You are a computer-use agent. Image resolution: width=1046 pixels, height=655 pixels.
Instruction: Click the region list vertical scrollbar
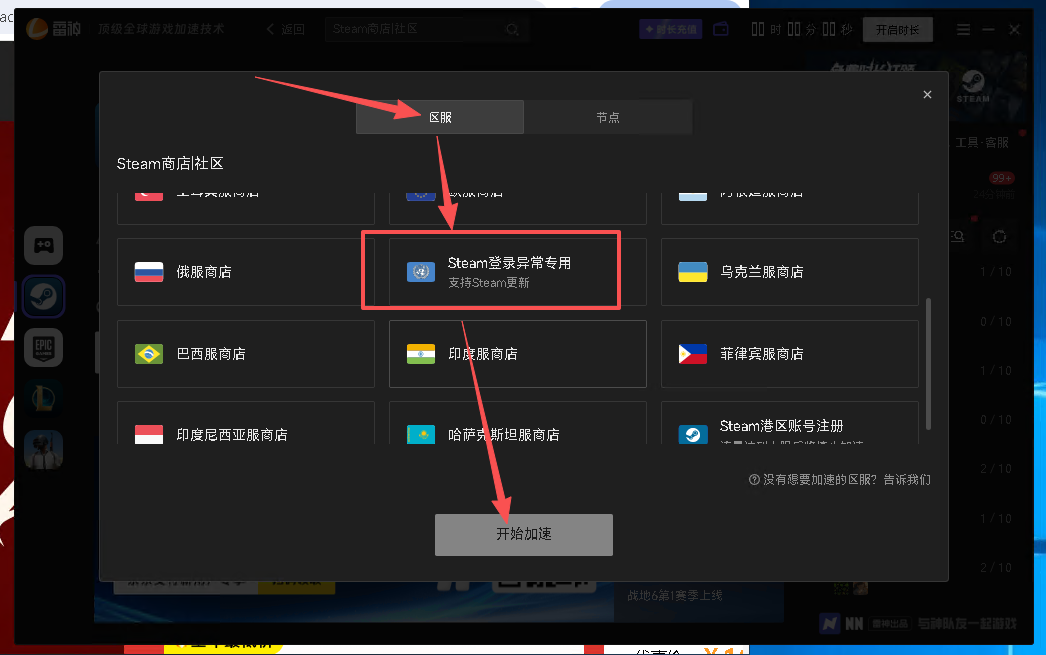click(929, 360)
